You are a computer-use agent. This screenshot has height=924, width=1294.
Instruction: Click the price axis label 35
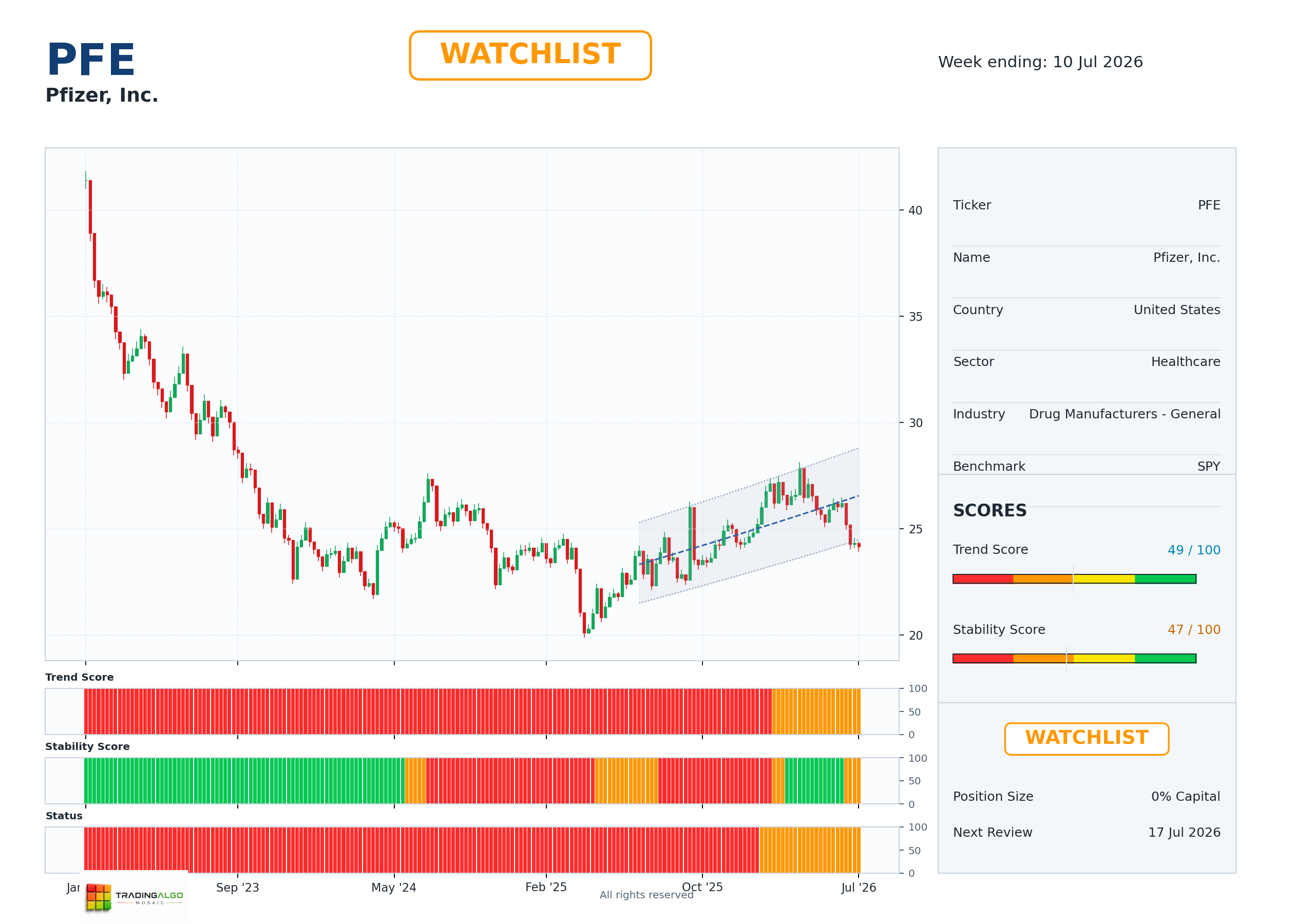click(x=915, y=317)
